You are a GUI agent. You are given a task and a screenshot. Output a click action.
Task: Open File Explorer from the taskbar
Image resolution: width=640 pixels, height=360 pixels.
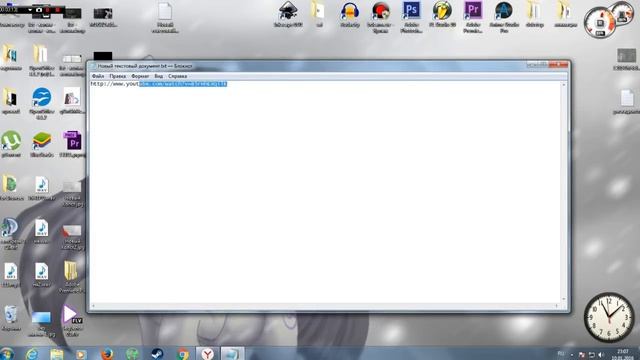(57, 354)
